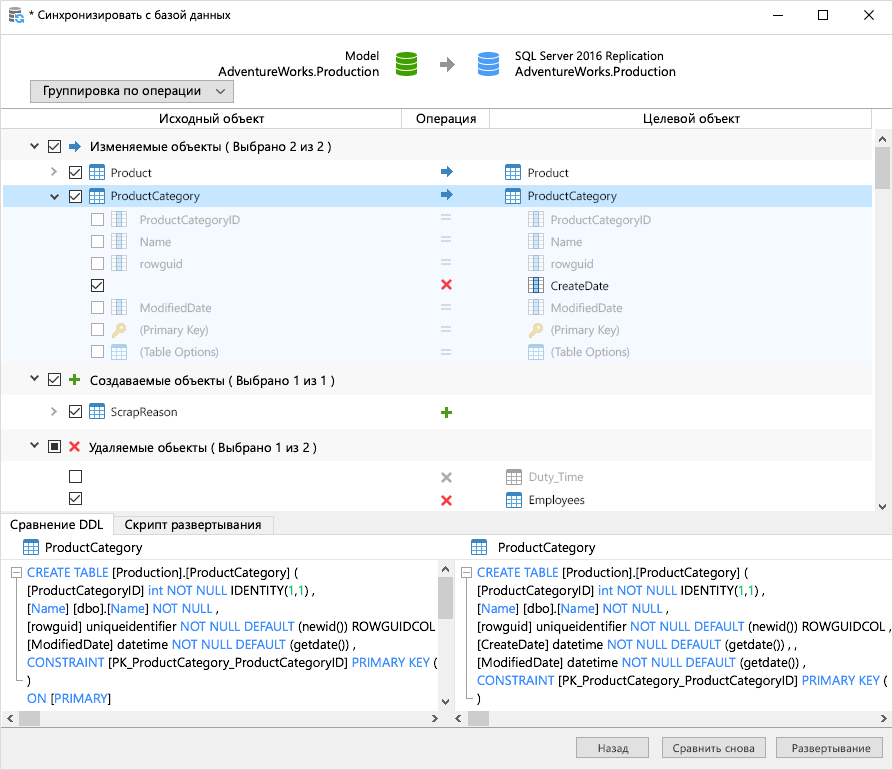Viewport: 893px width, 770px height.
Task: Click the red delete X for CreateDate
Action: [x=446, y=285]
